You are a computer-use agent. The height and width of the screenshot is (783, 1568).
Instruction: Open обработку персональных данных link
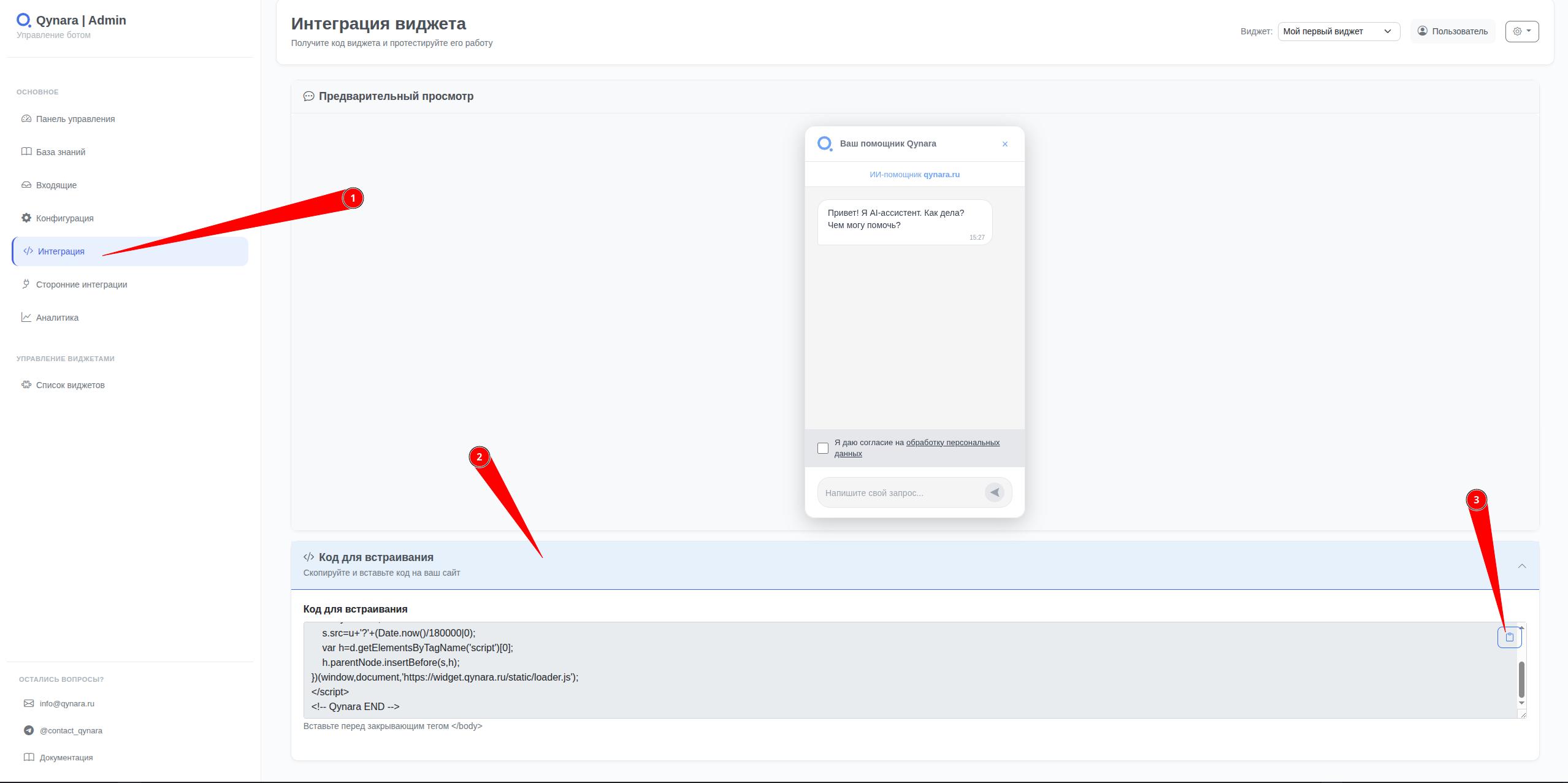pyautogui.click(x=952, y=443)
